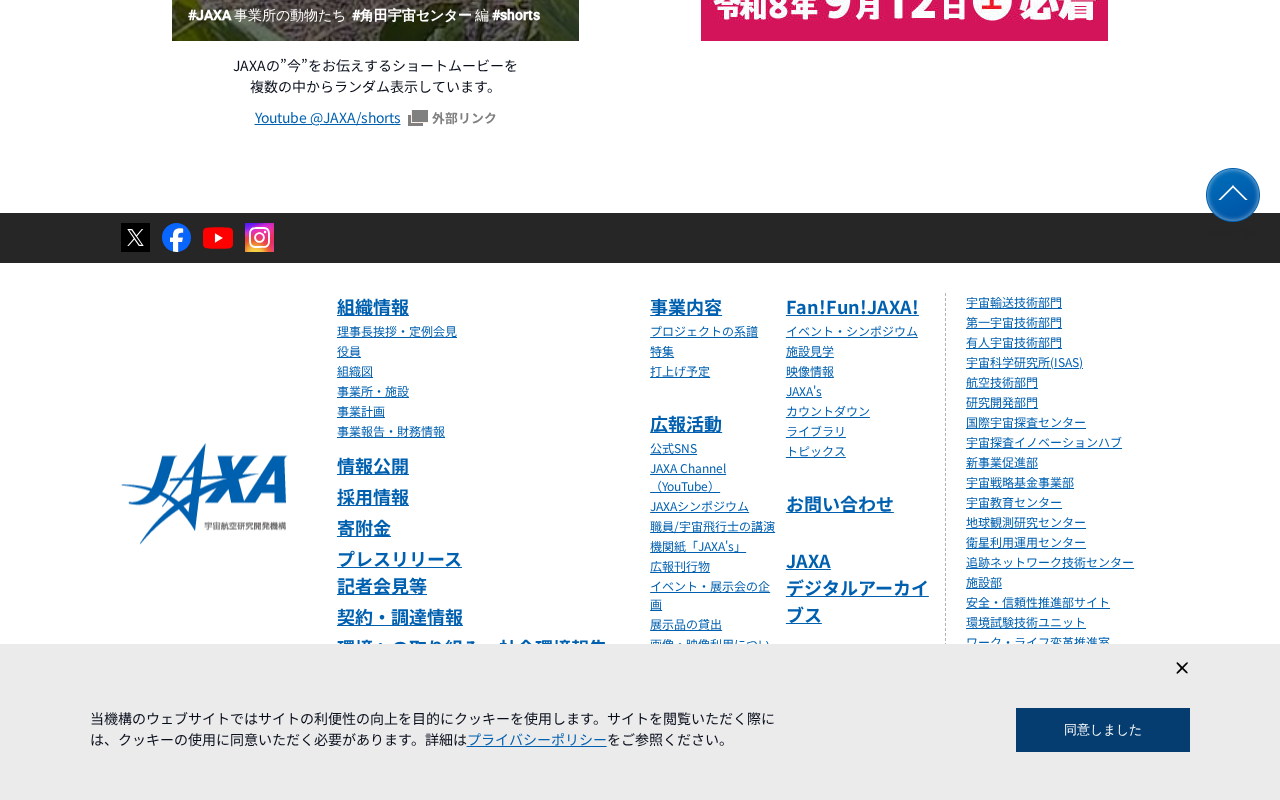Open 宇宙科学研究所(ISAS) link
Screen dimensions: 1280x800
pos(1024,362)
